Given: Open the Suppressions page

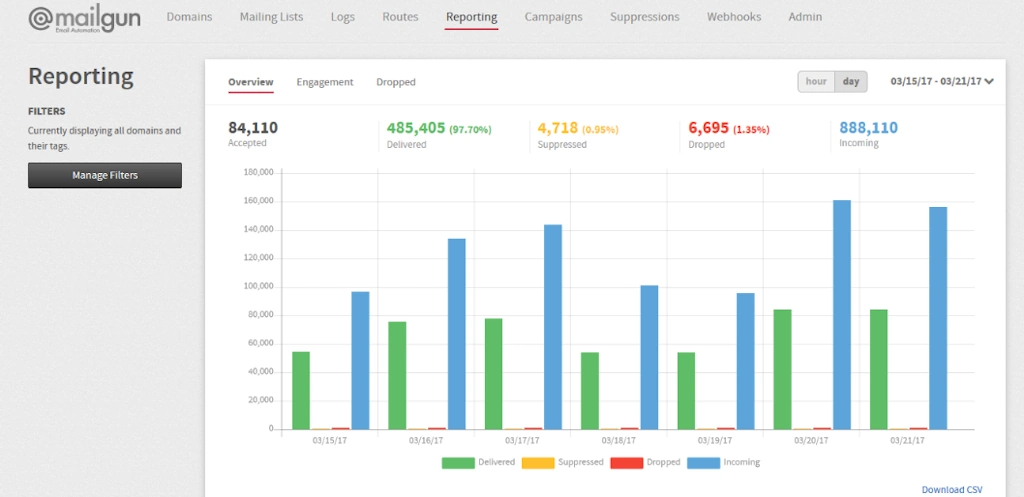Looking at the screenshot, I should click(x=644, y=17).
